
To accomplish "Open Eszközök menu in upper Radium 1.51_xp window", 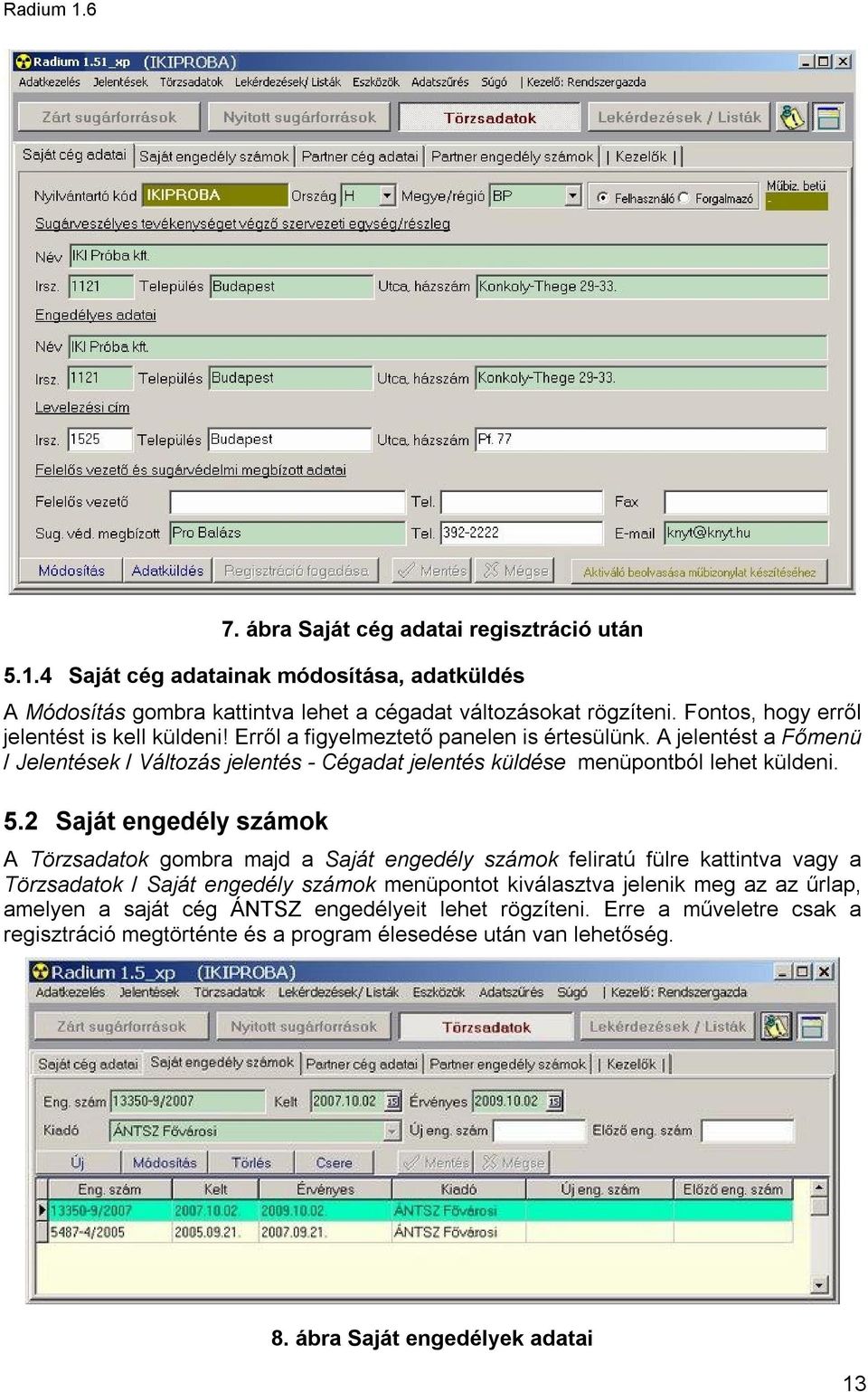I will (x=376, y=82).
